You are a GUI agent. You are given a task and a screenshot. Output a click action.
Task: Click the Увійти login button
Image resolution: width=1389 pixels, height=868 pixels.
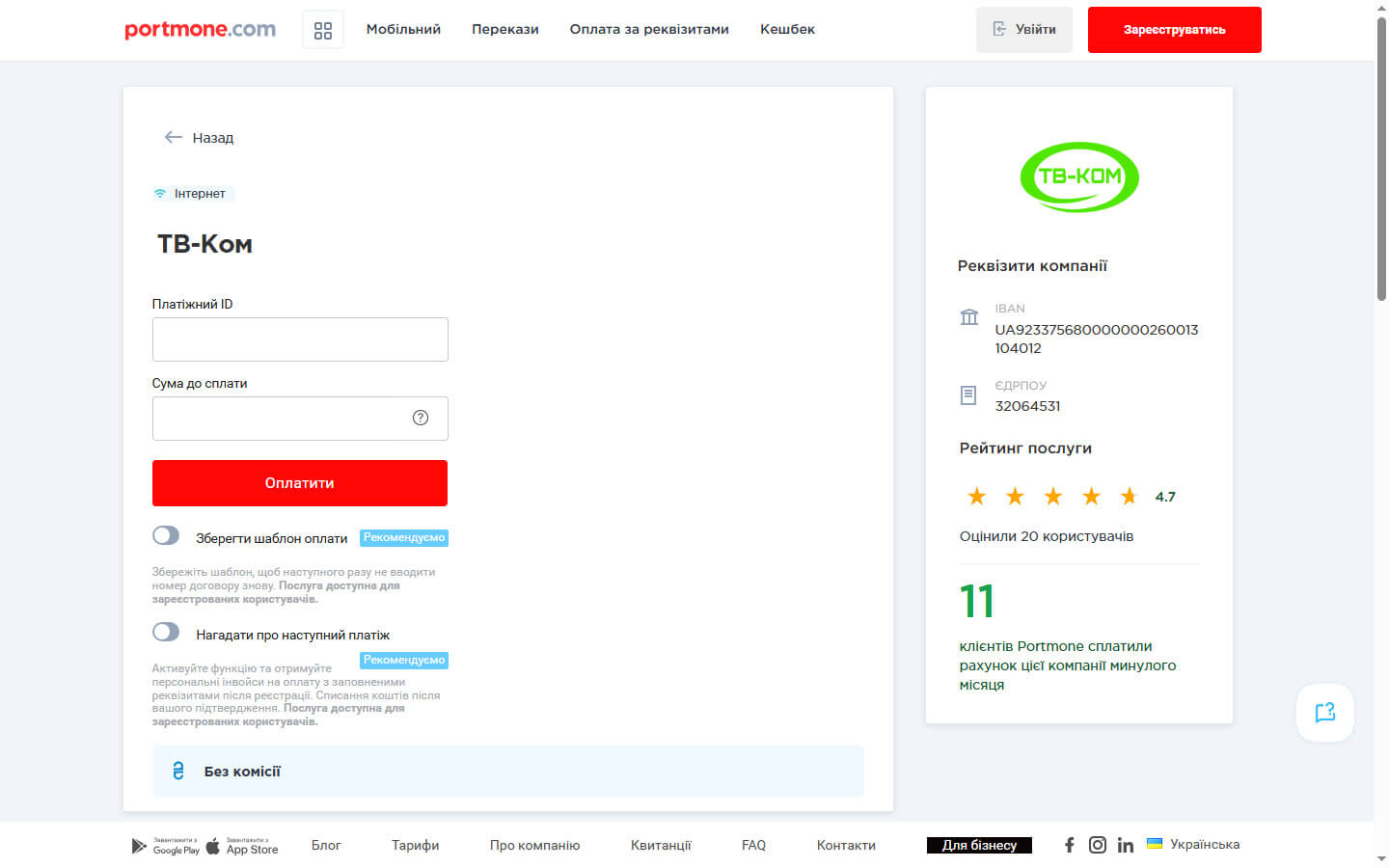(1024, 30)
